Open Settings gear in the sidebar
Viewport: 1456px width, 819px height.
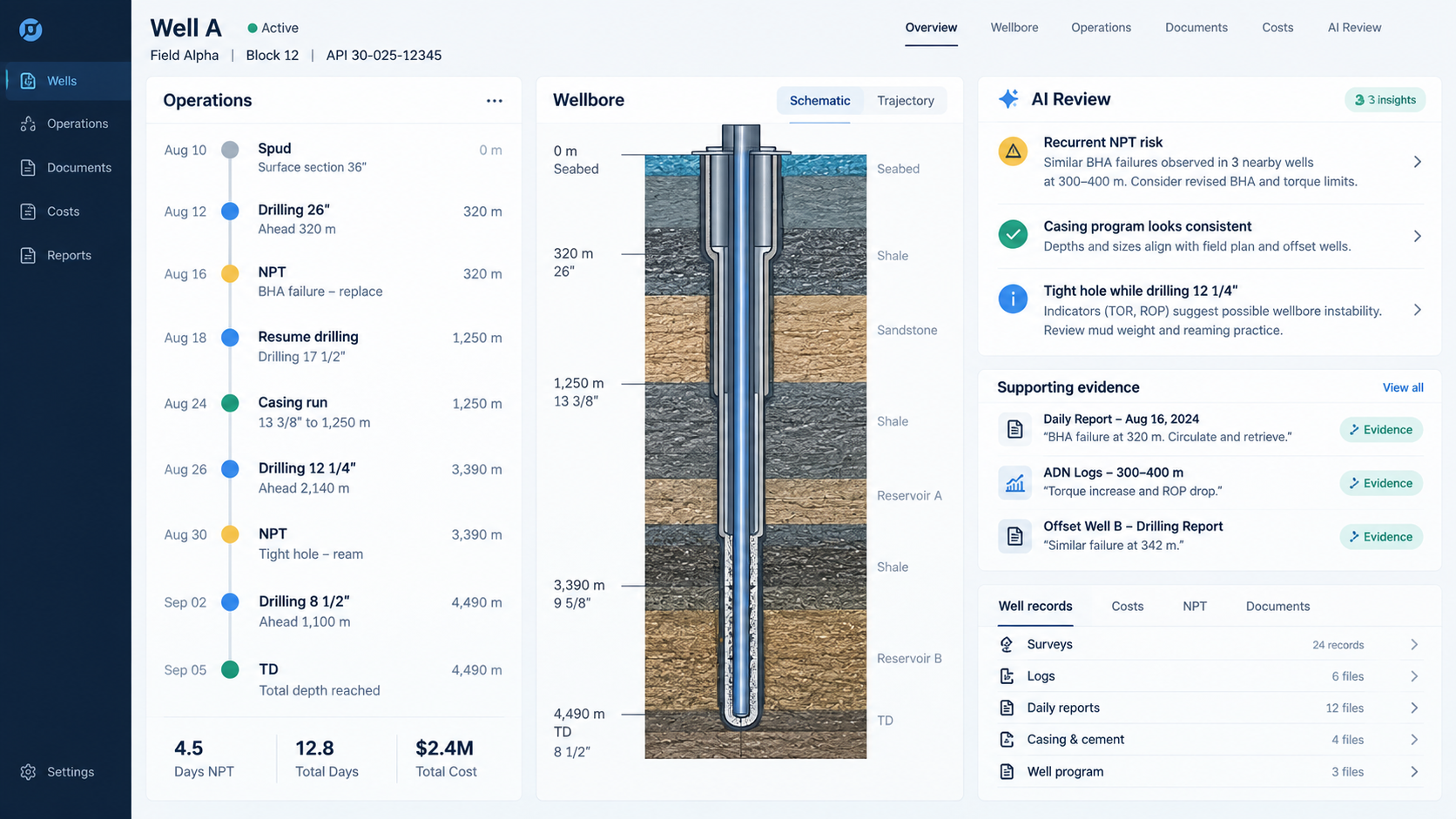click(28, 772)
